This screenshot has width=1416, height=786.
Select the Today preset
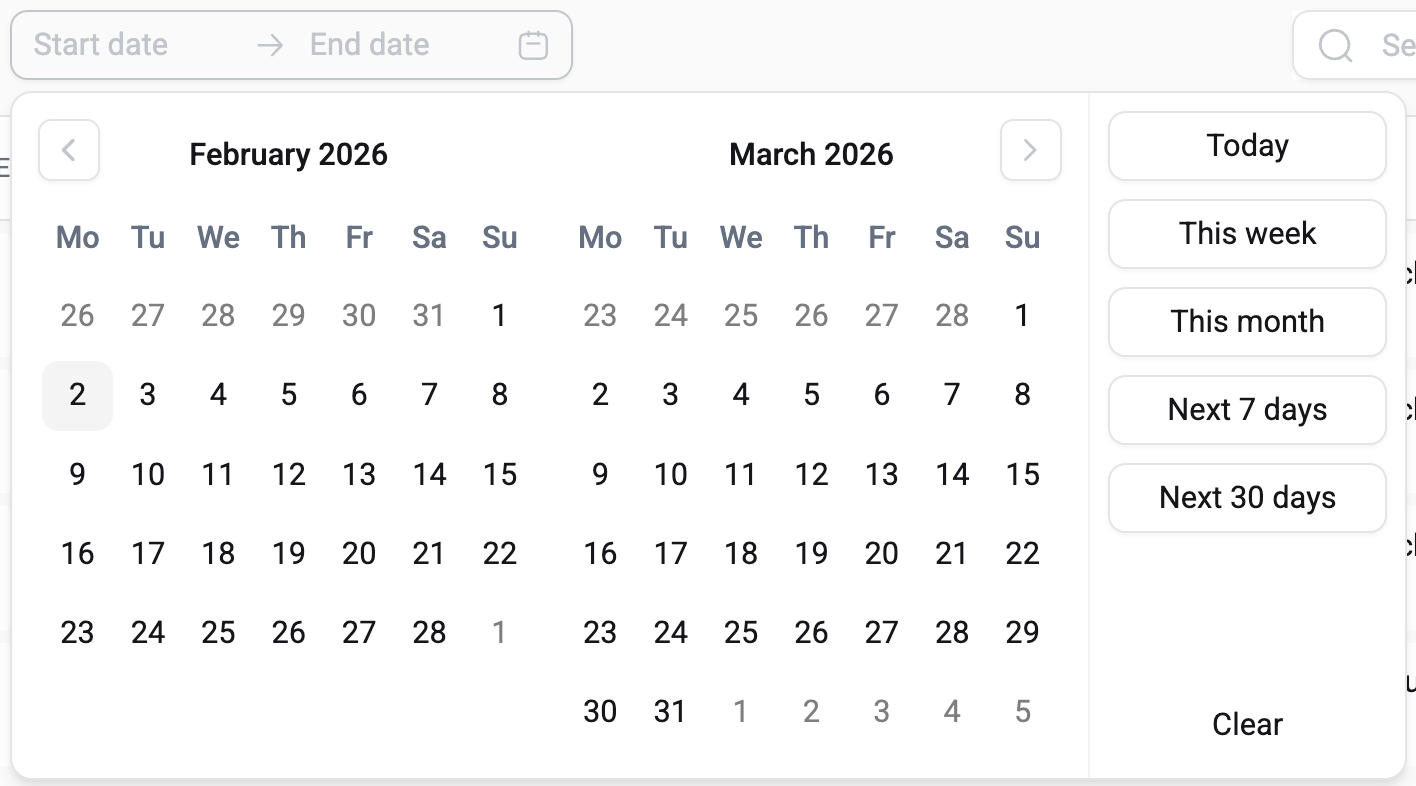point(1247,146)
